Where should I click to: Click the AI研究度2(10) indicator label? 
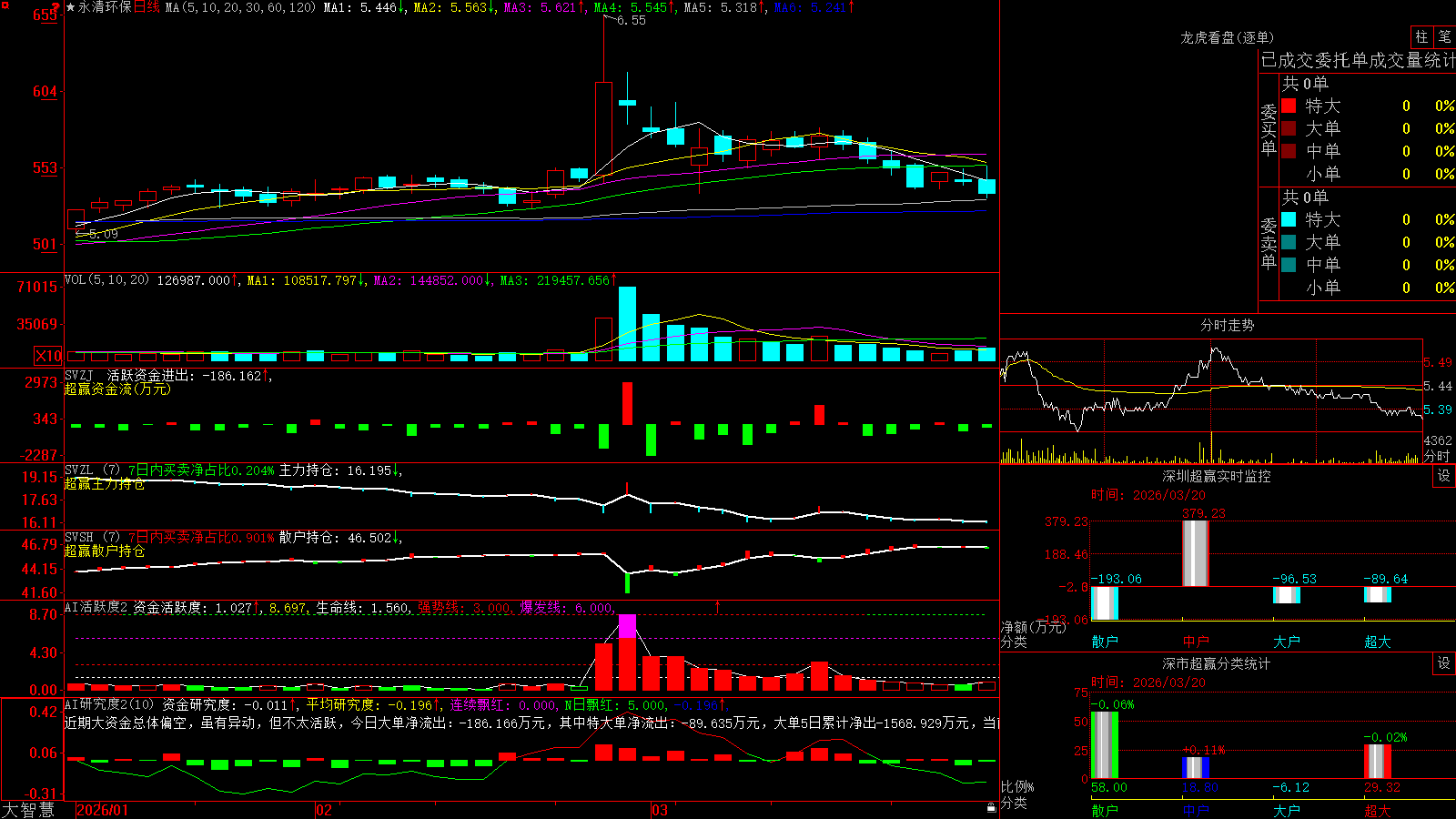click(x=109, y=704)
